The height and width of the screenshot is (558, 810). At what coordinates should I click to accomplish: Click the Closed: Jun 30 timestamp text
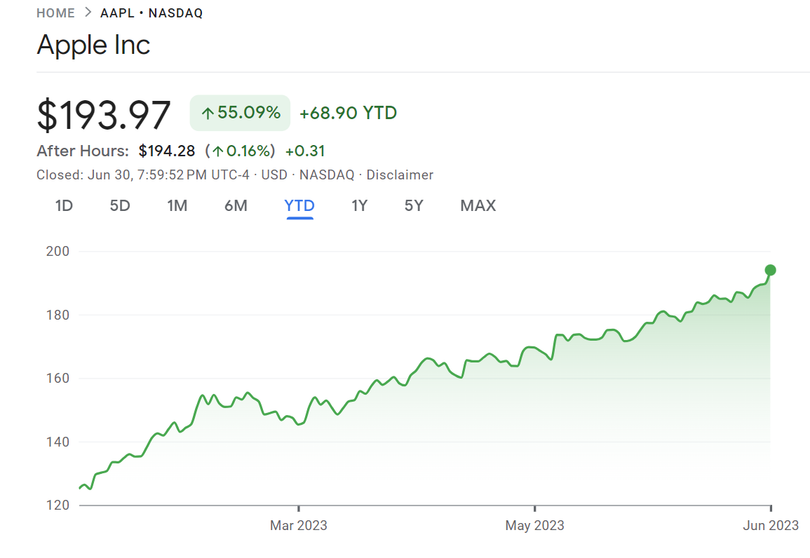click(143, 175)
